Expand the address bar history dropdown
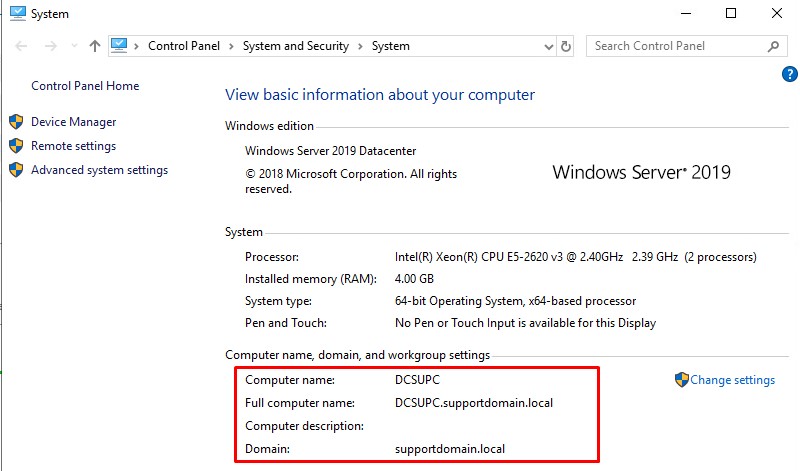This screenshot has width=800, height=471. 548,47
